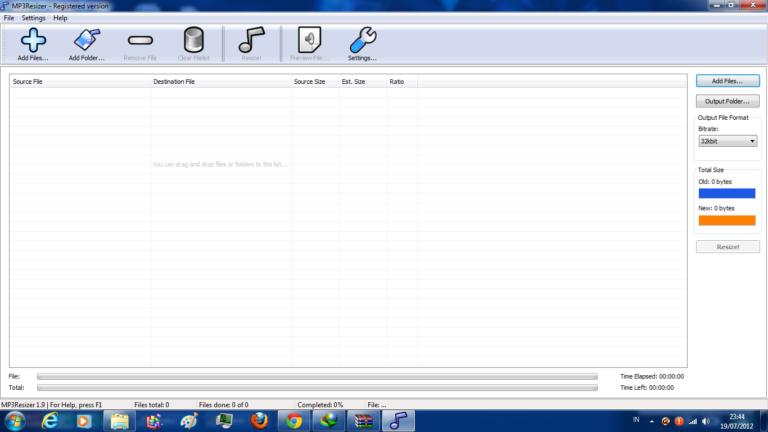This screenshot has width=768, height=432.
Task: Click the Preview File speaker icon
Action: point(309,40)
